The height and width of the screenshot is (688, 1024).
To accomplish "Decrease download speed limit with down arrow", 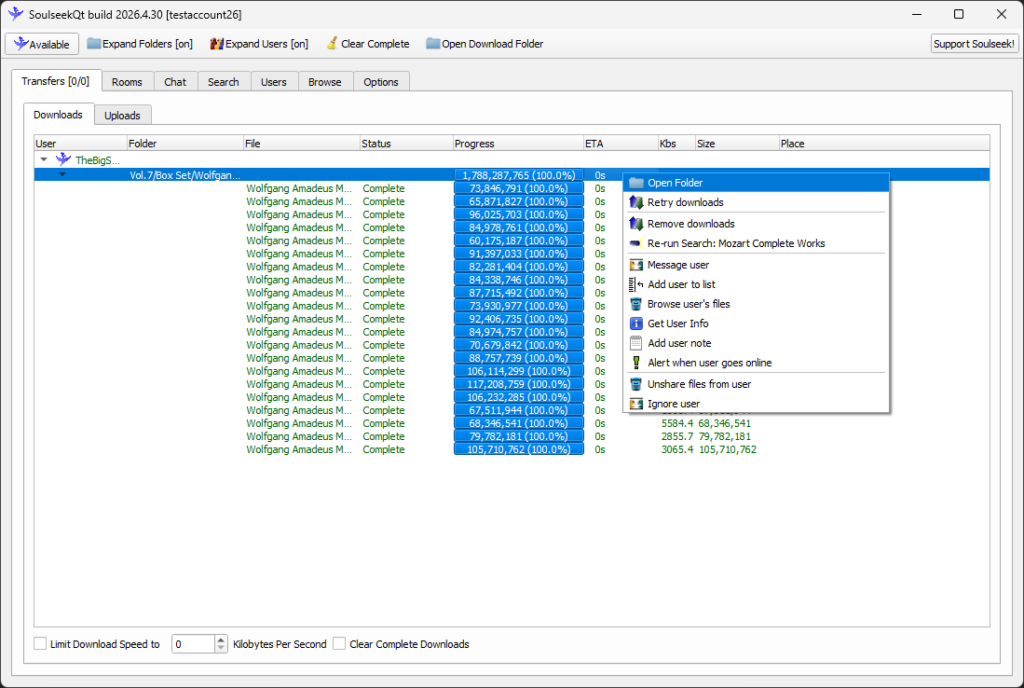I will pyautogui.click(x=221, y=648).
